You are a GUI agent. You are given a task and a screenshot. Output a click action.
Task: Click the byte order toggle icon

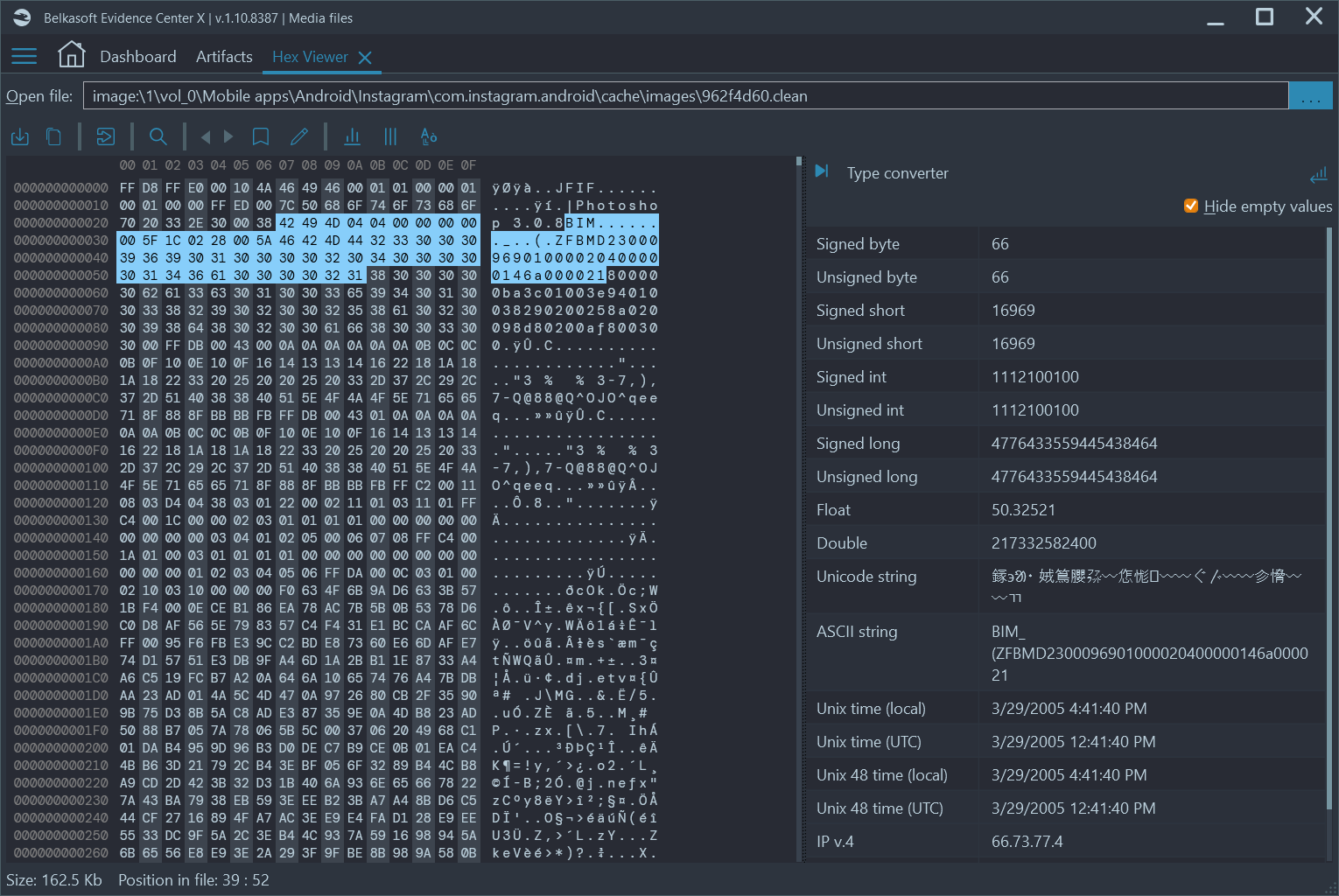click(x=1318, y=176)
